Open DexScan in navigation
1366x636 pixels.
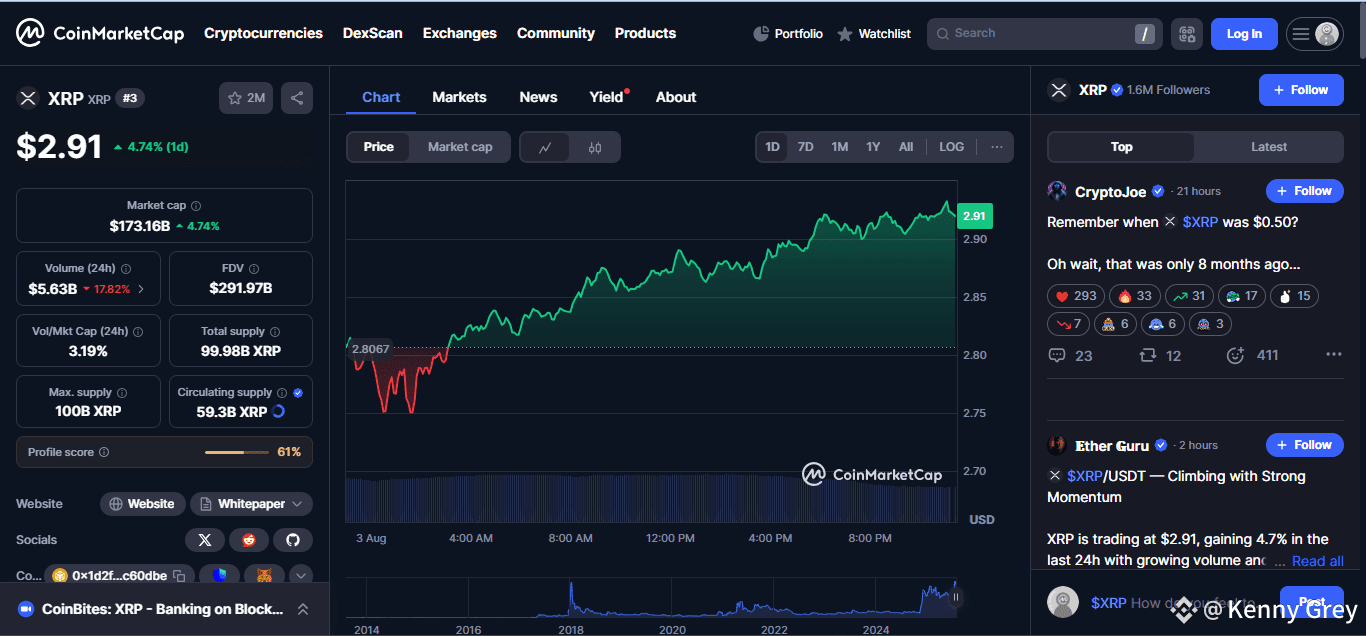point(373,33)
